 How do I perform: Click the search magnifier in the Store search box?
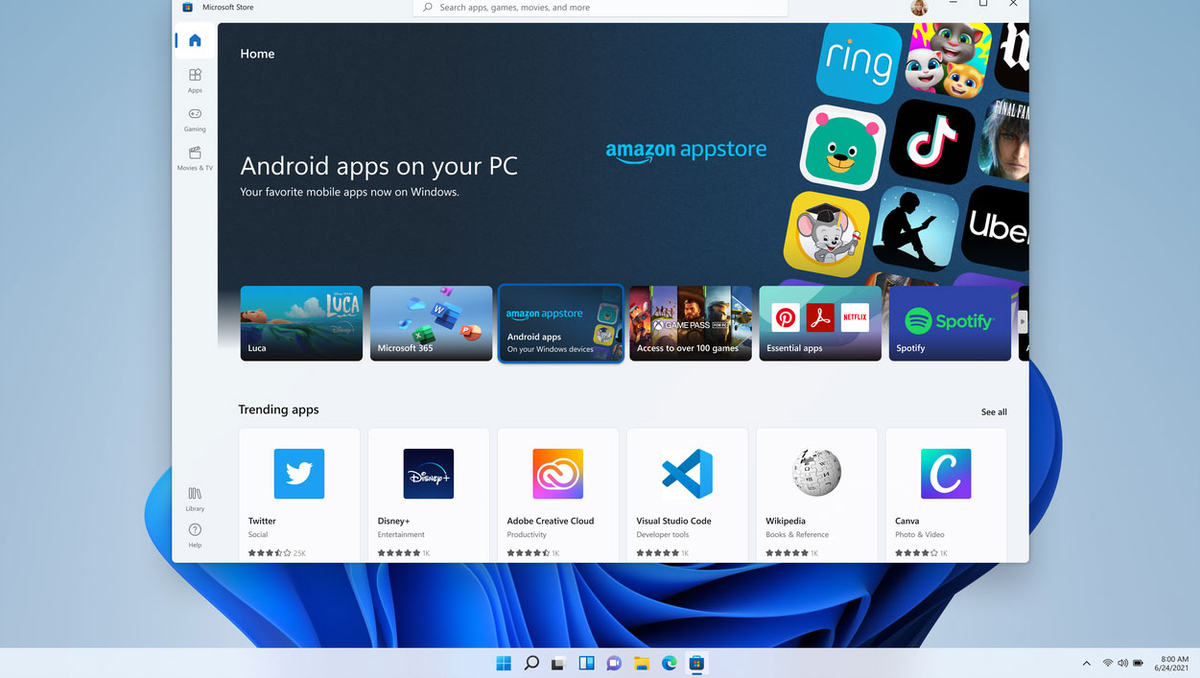[428, 7]
